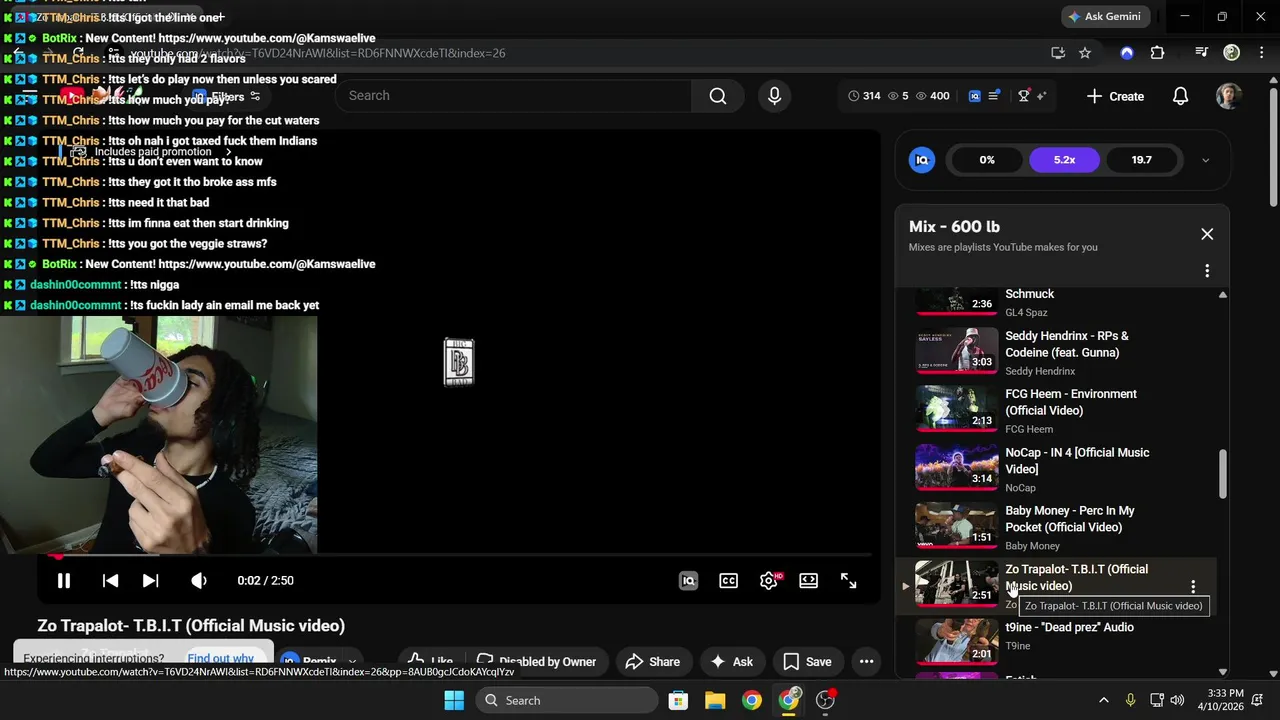Open vidIQ trophy icon
The height and width of the screenshot is (720, 1280).
click(1023, 96)
